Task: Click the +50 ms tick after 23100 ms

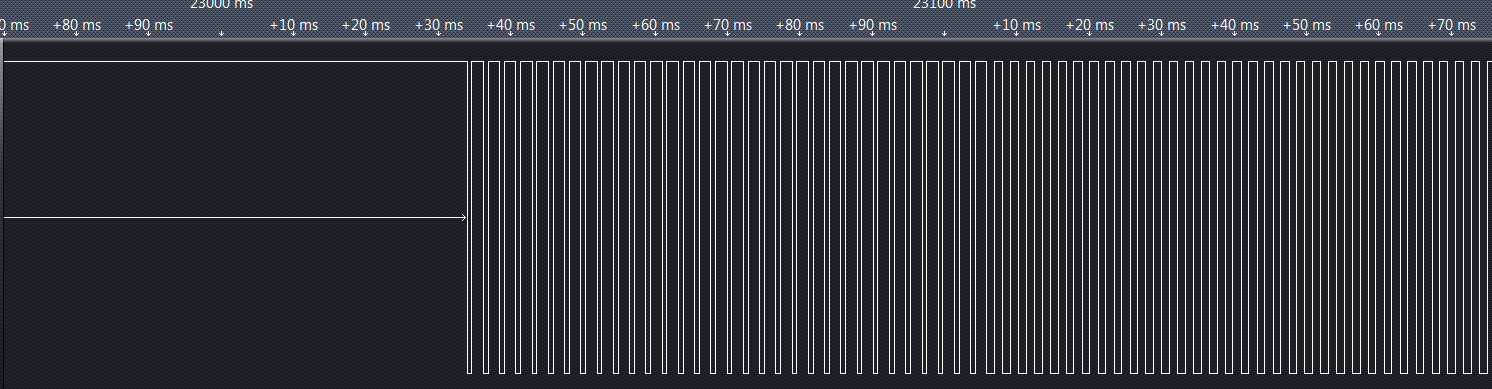Action: click(1306, 25)
